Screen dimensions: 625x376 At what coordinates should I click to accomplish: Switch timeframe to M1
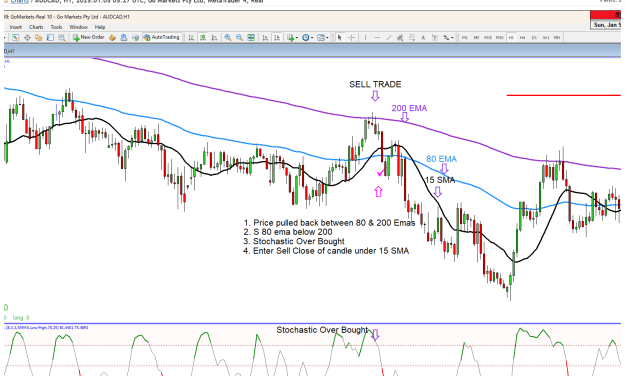[x=464, y=37]
